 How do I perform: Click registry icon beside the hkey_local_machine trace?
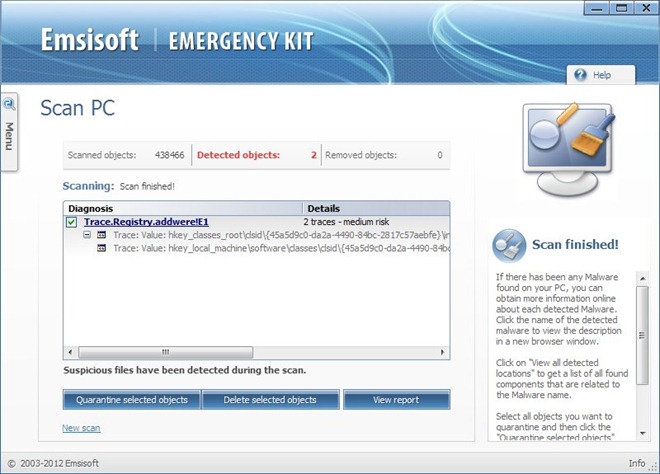pos(101,248)
